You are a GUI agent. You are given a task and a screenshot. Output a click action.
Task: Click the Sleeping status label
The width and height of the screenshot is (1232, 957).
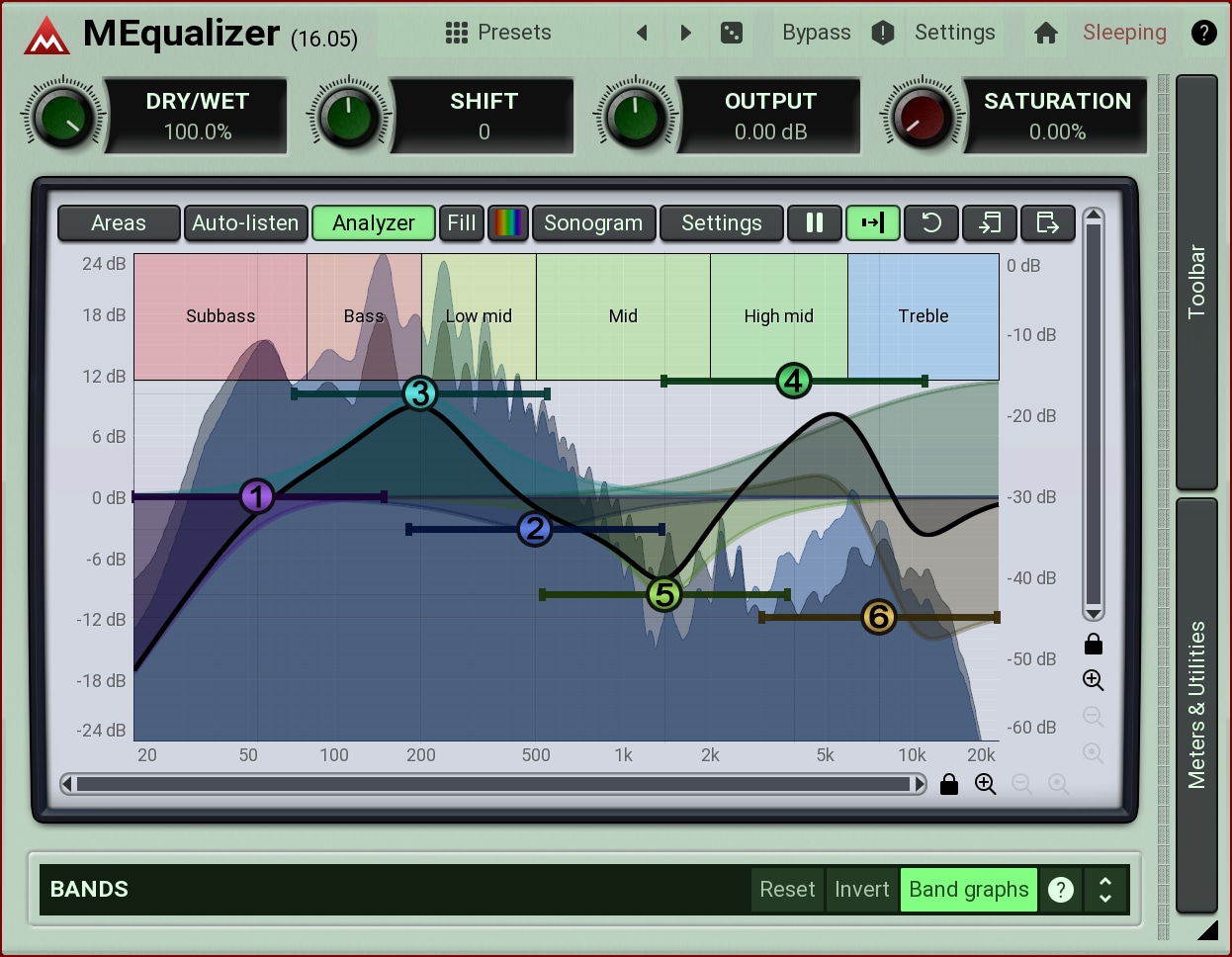[1124, 33]
